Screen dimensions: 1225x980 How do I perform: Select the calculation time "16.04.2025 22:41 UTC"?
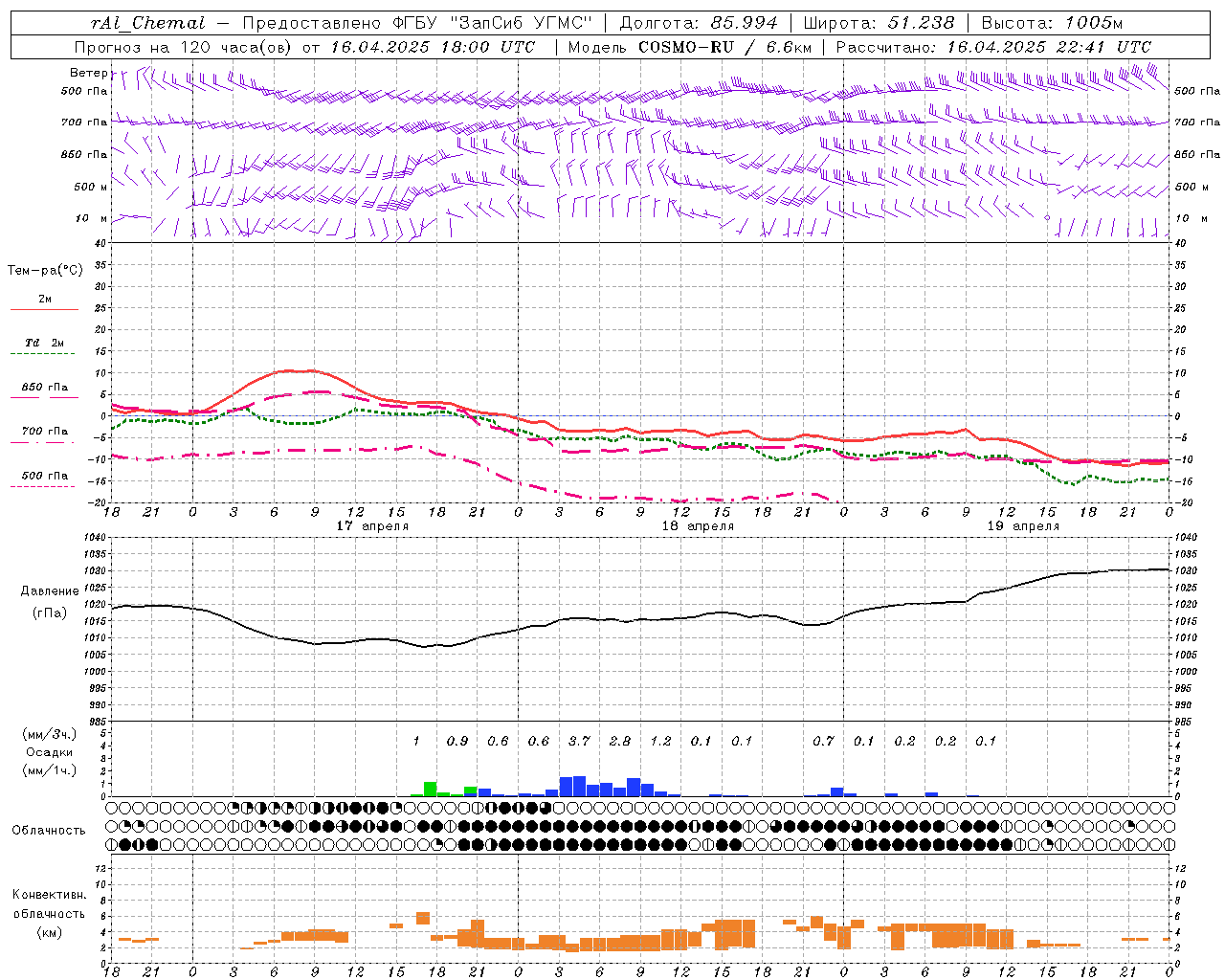coord(1049,47)
